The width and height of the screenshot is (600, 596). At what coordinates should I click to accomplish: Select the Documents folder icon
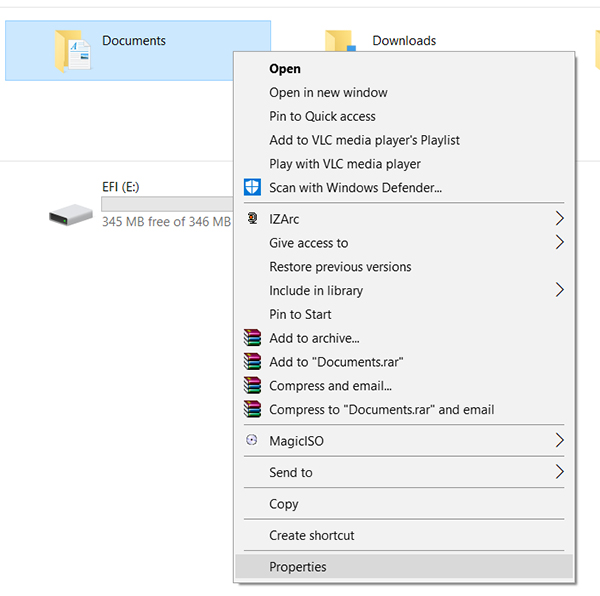point(73,51)
